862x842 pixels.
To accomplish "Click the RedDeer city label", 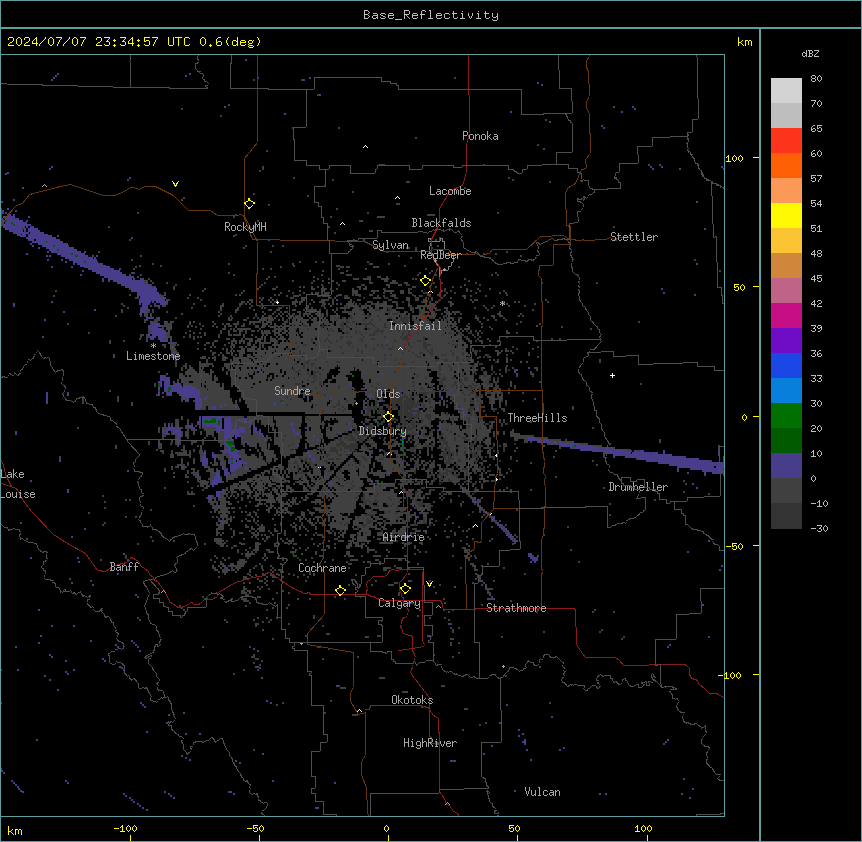I will click(x=440, y=255).
